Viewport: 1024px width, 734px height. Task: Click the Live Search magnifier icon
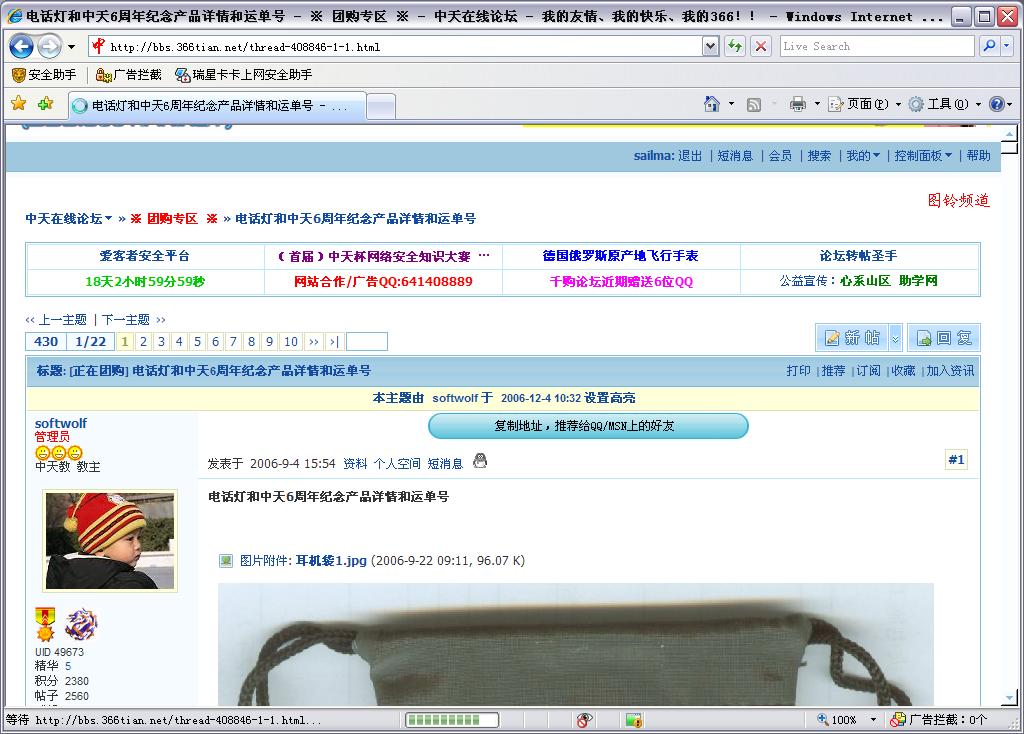coord(989,46)
